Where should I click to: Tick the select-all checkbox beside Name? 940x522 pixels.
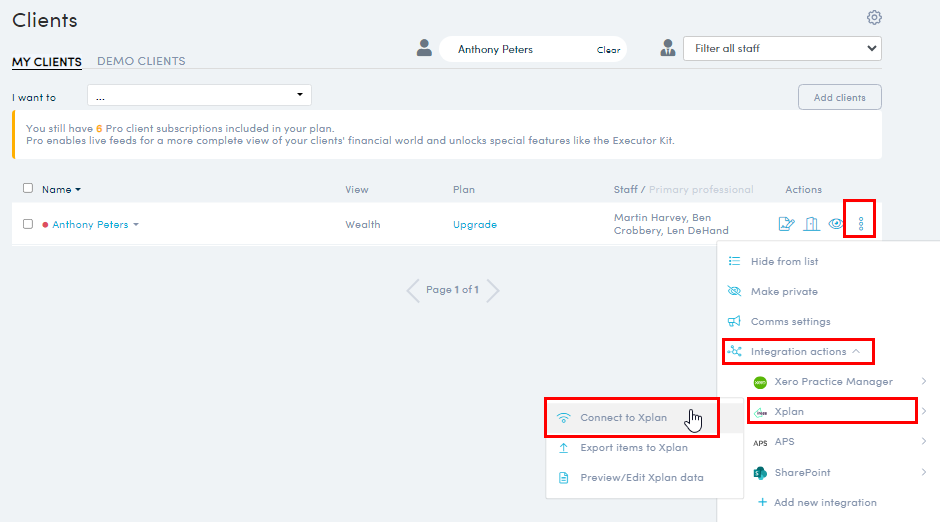[x=28, y=188]
